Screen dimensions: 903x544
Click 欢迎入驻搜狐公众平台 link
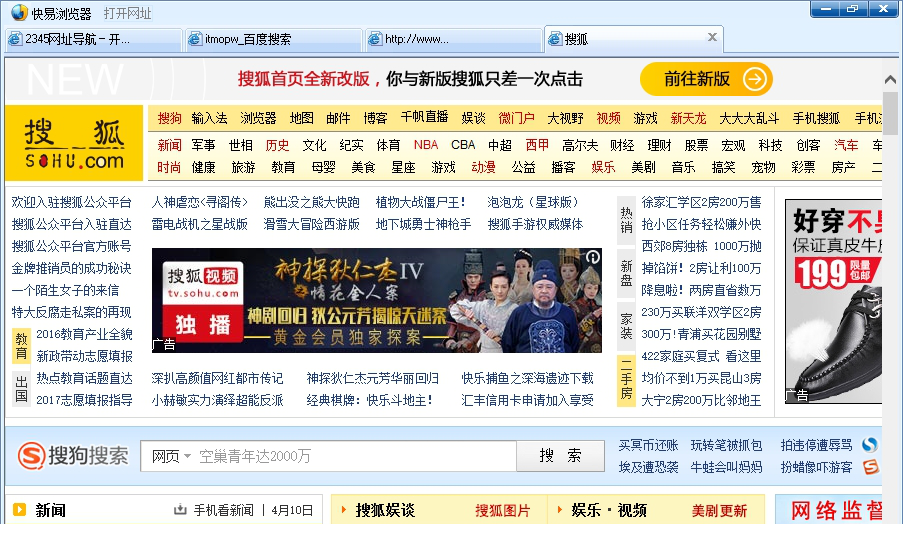tap(71, 203)
